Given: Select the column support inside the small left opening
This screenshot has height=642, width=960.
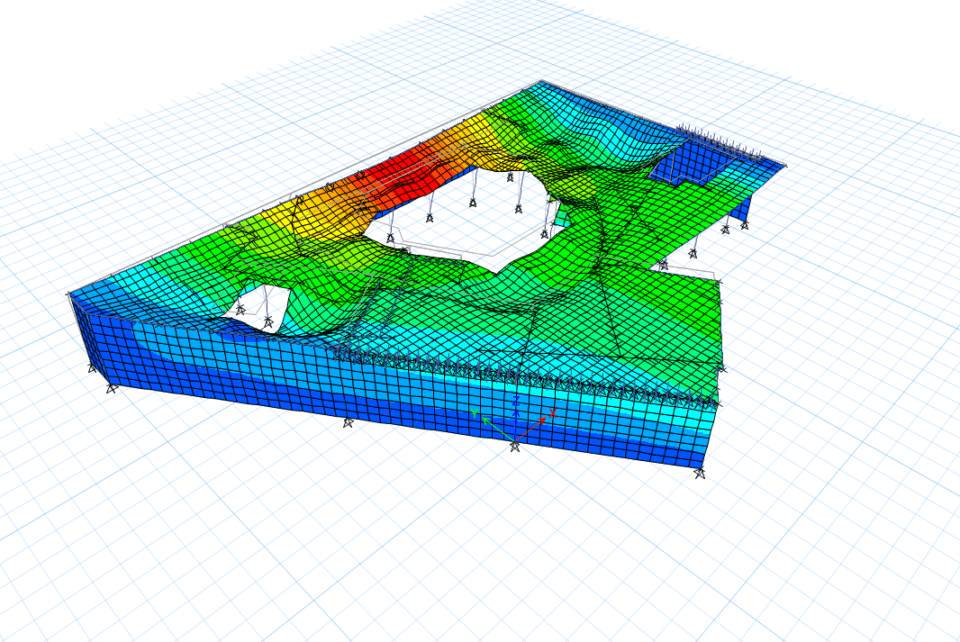Looking at the screenshot, I should click(x=268, y=321).
